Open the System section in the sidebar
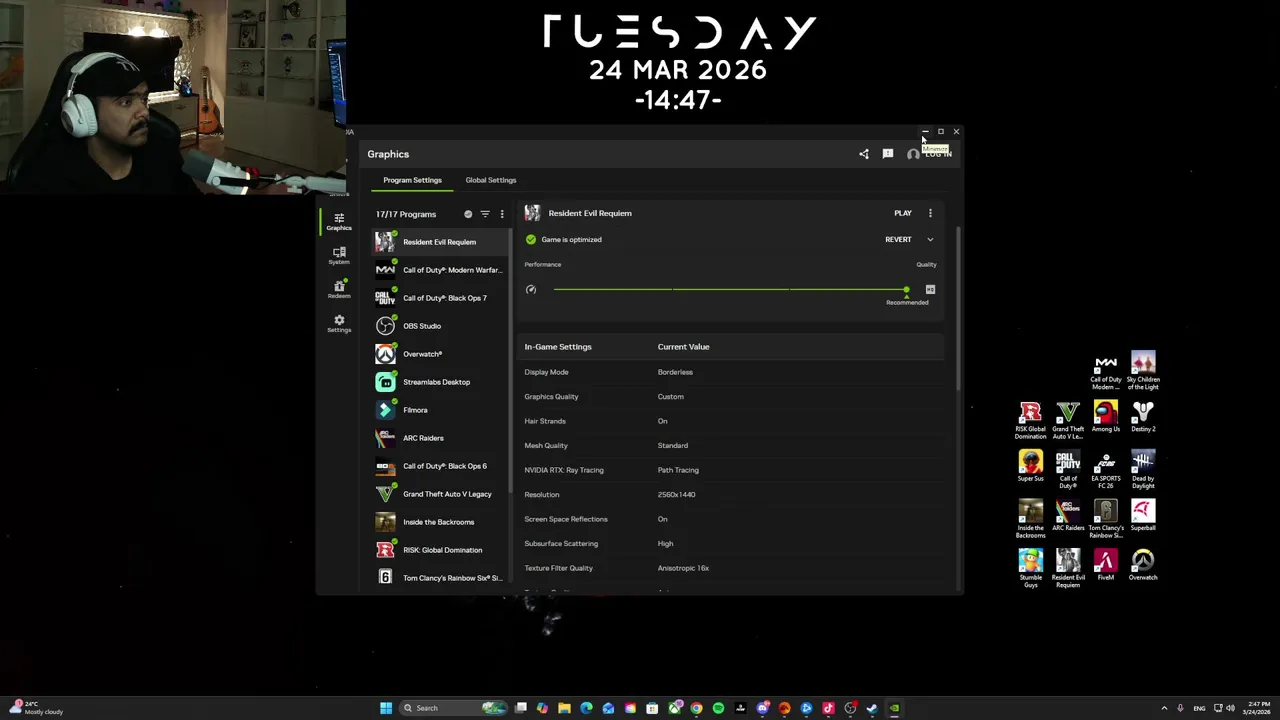Viewport: 1280px width, 720px height. click(339, 255)
